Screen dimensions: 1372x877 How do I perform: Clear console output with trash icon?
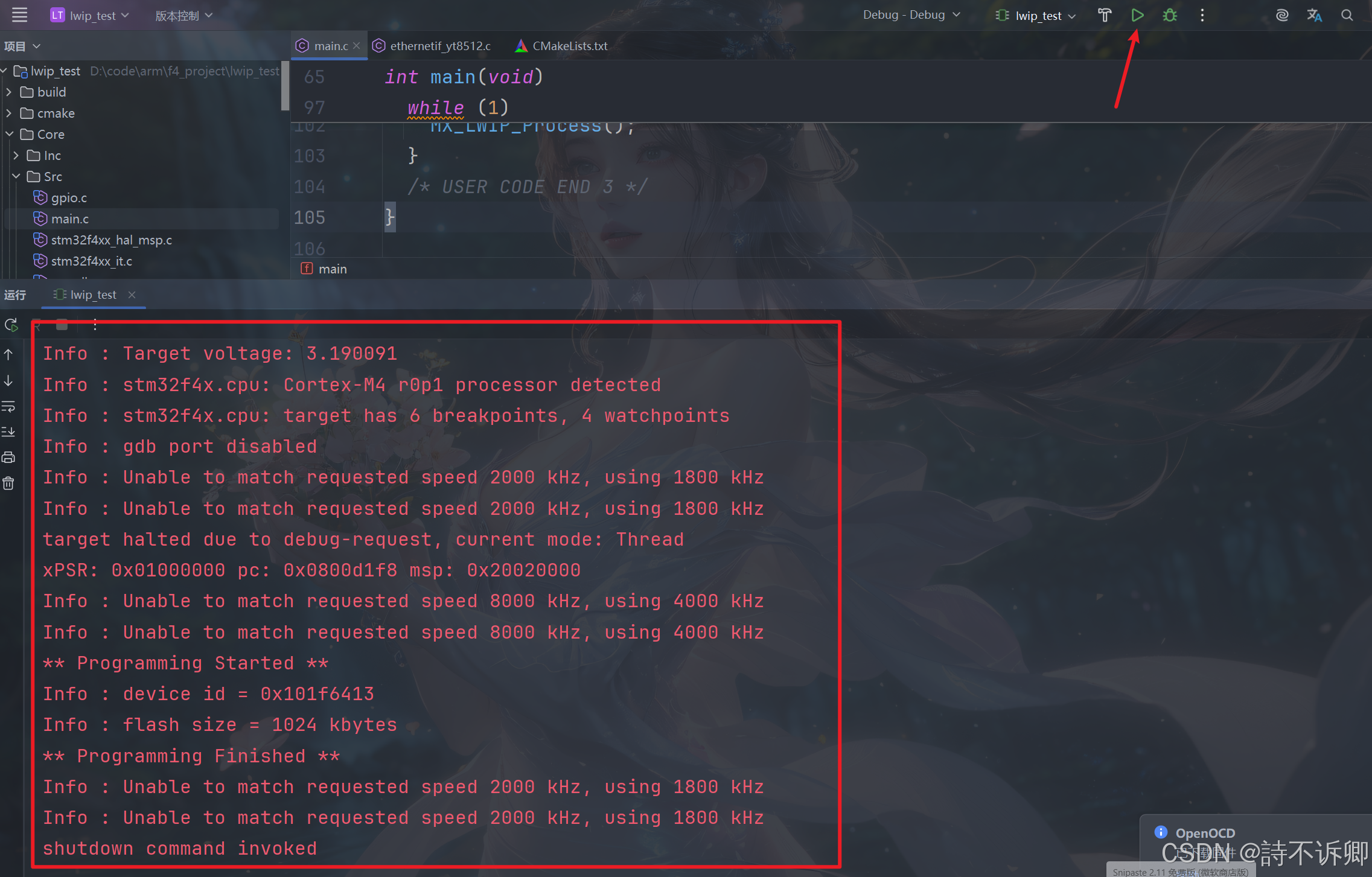point(8,483)
